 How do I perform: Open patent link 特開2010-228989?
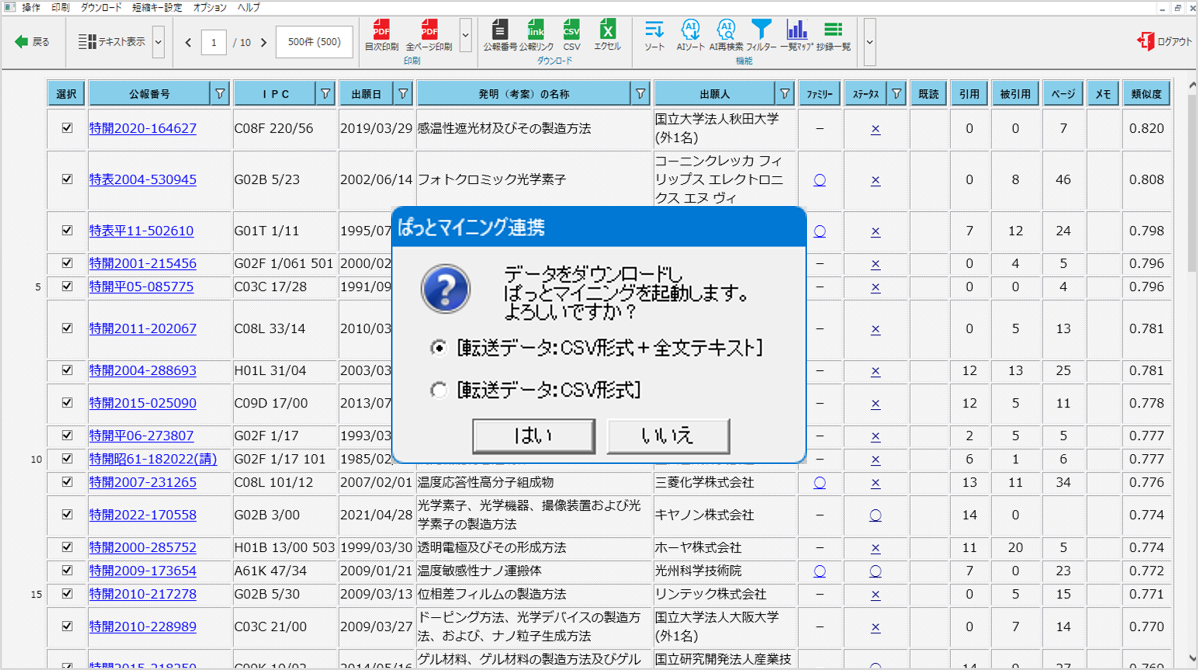click(x=142, y=626)
